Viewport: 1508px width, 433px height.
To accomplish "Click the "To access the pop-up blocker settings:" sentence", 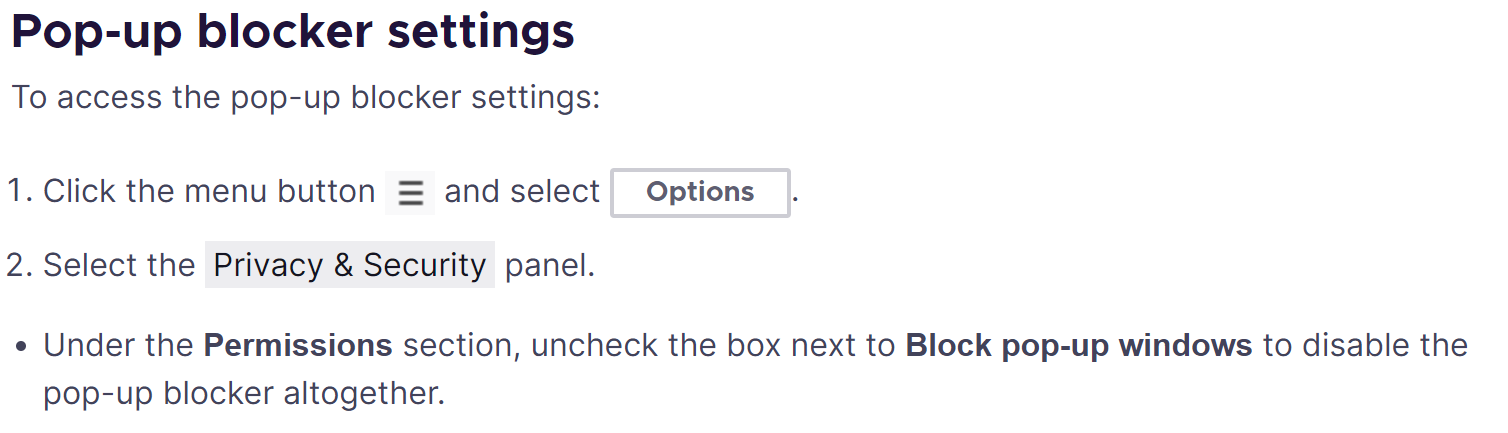I will 306,99.
